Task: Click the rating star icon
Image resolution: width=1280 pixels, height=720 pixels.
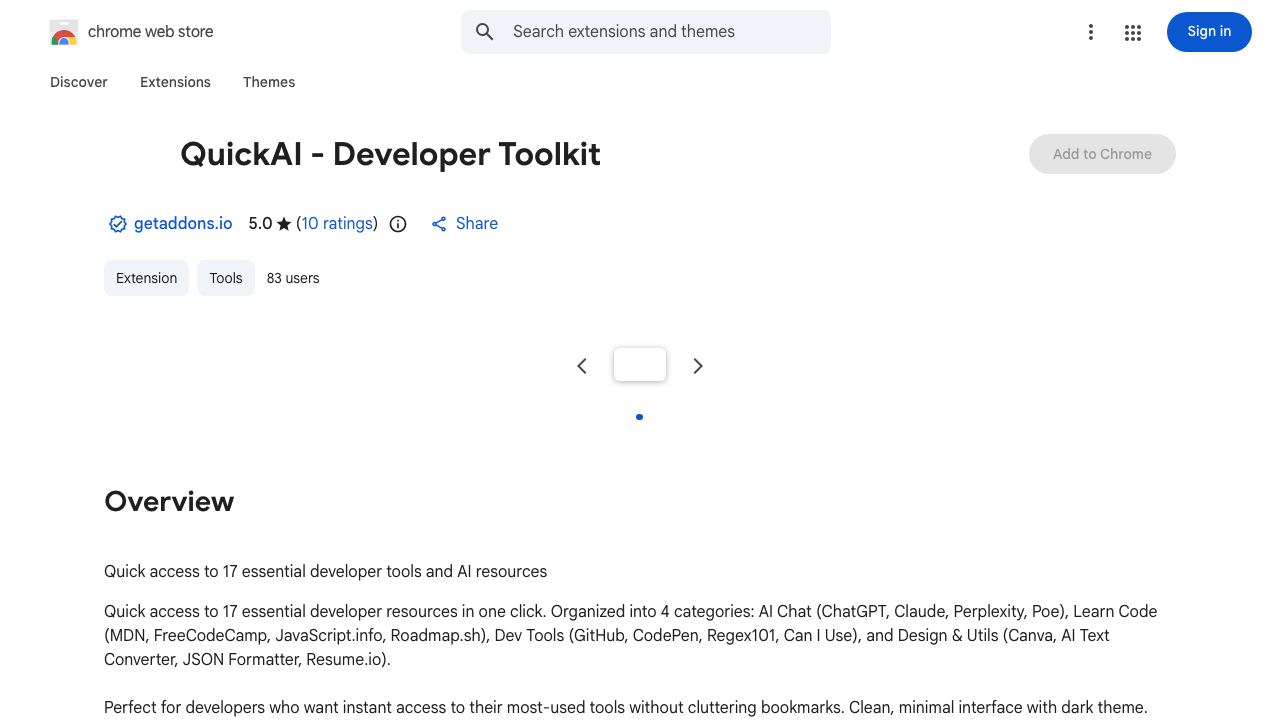Action: pyautogui.click(x=284, y=224)
